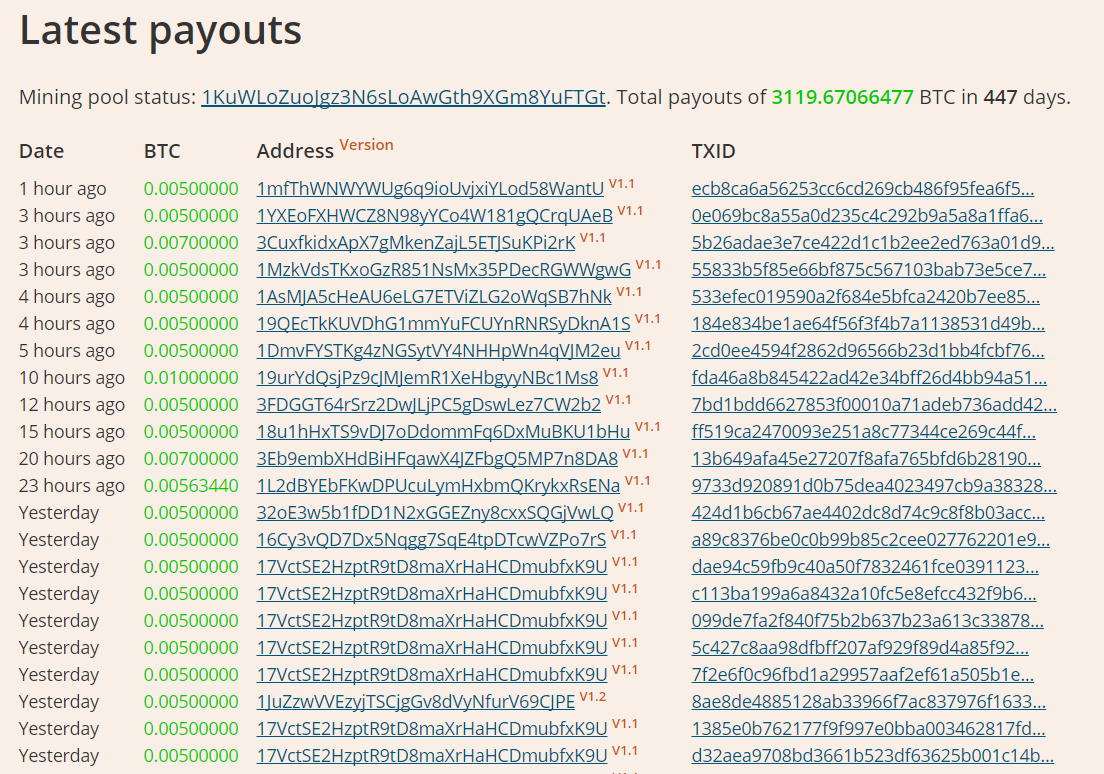
Task: Open TXID d32aea9708bd3661b523df63625b001c14b...
Action: [872, 756]
